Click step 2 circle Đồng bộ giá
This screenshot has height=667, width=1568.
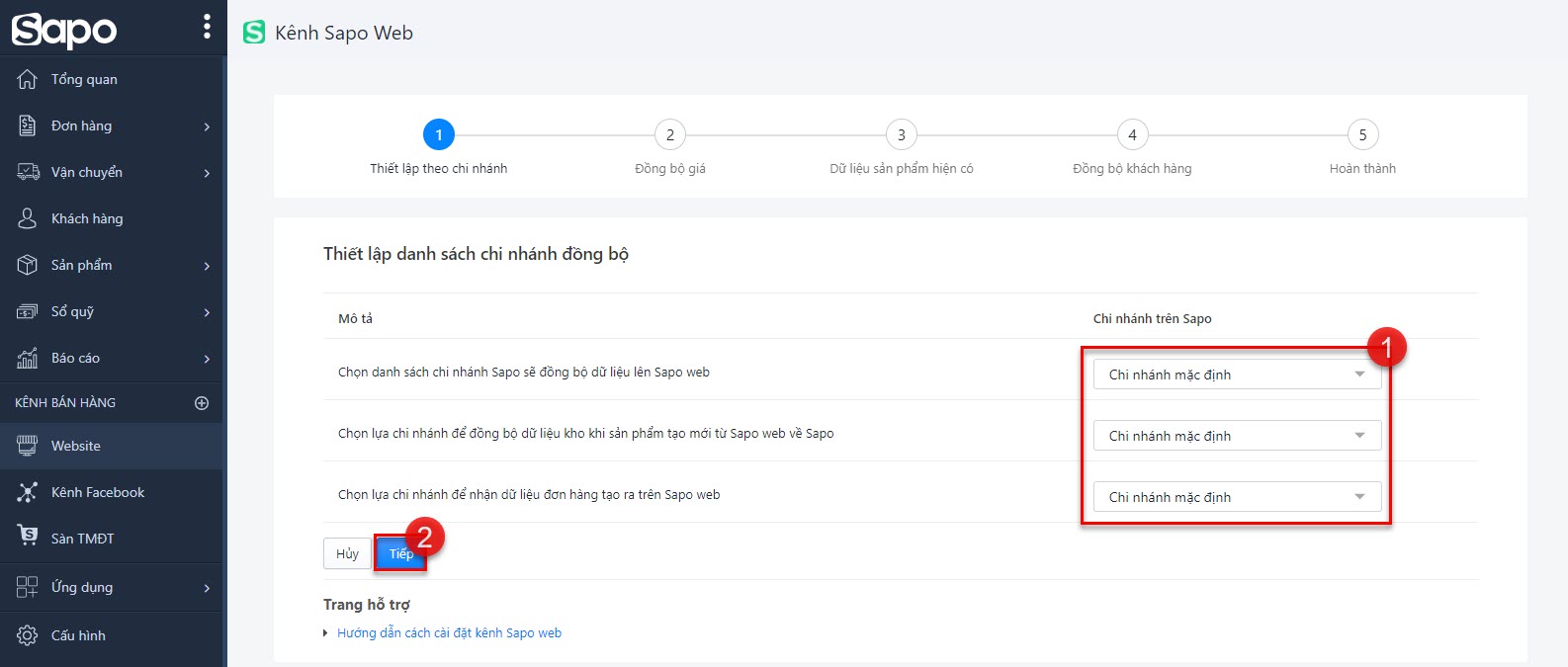click(670, 135)
